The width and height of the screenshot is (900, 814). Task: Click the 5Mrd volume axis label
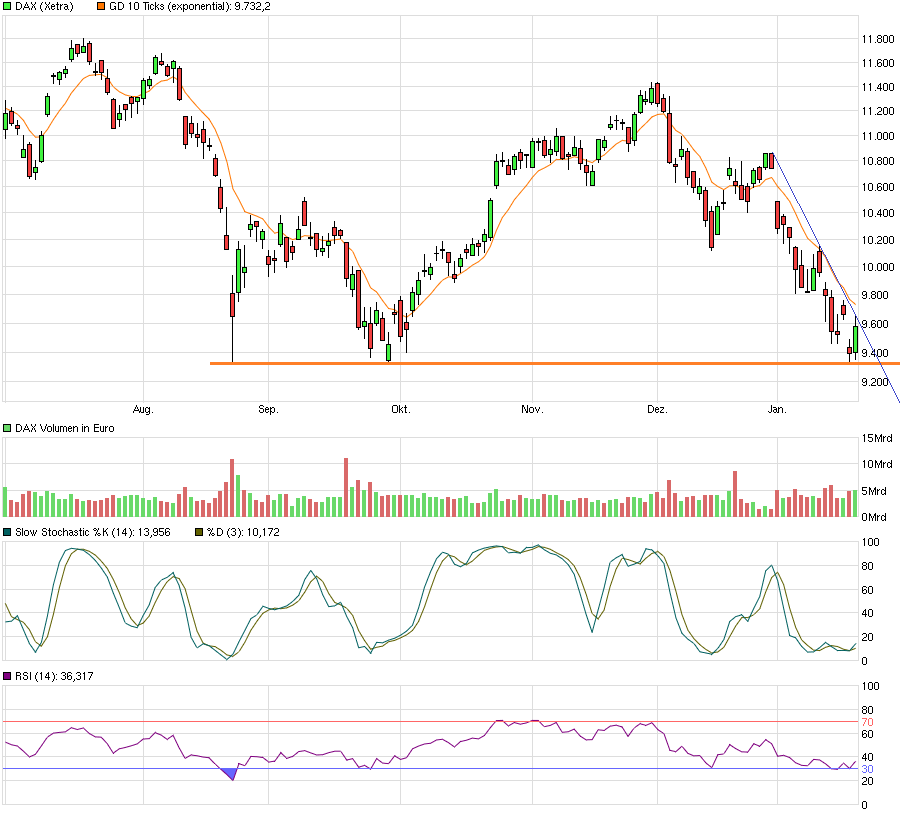pyautogui.click(x=874, y=491)
